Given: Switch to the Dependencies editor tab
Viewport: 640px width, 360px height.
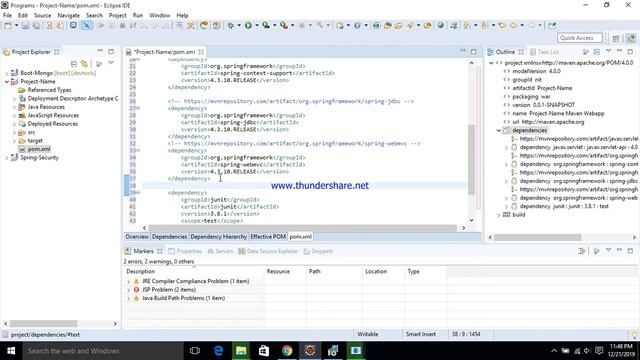Looking at the screenshot, I should 169,237.
